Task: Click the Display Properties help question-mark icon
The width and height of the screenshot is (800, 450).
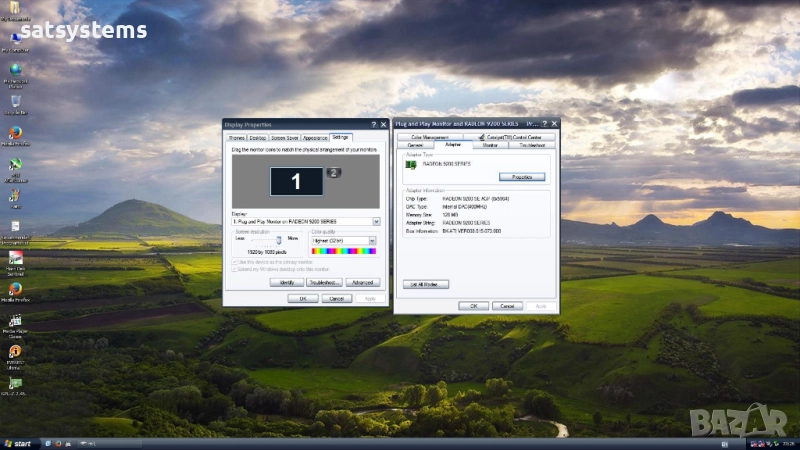Action: tap(373, 123)
